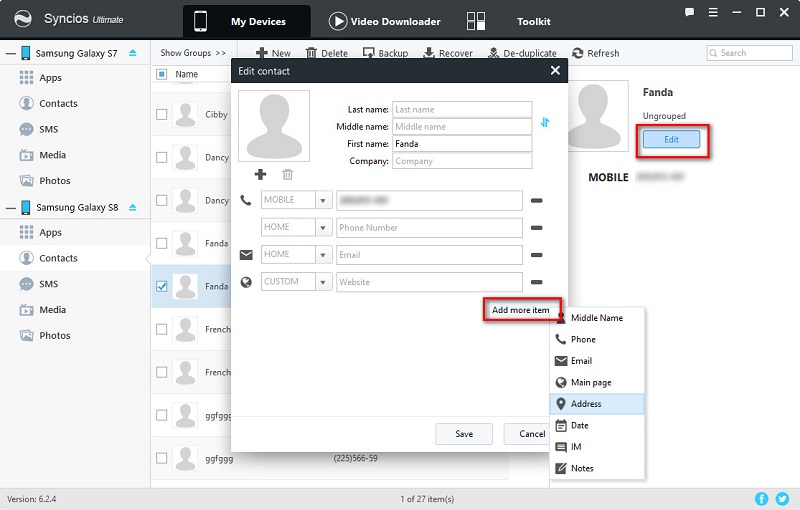Open Media under Samsung Galaxy S7

pyautogui.click(x=52, y=155)
